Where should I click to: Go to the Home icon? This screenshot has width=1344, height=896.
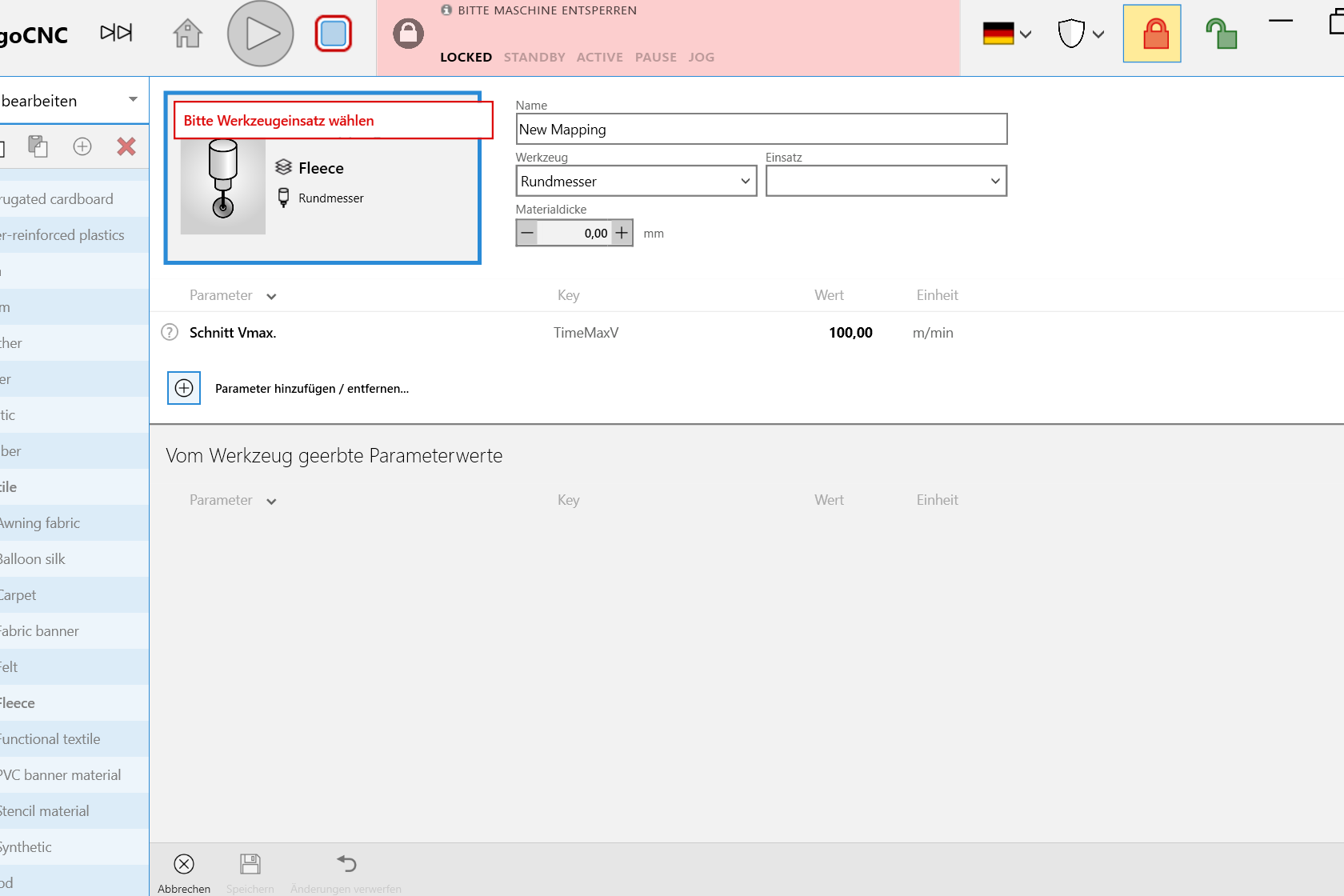188,34
